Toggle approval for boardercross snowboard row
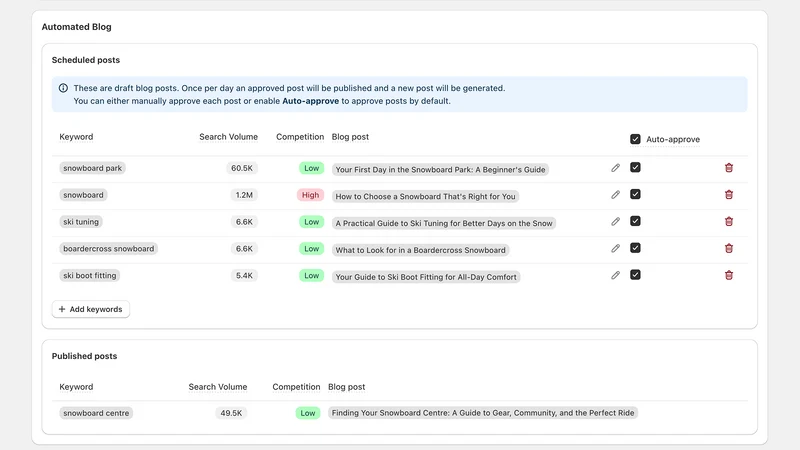Screen dimensions: 800x450 (635, 248)
